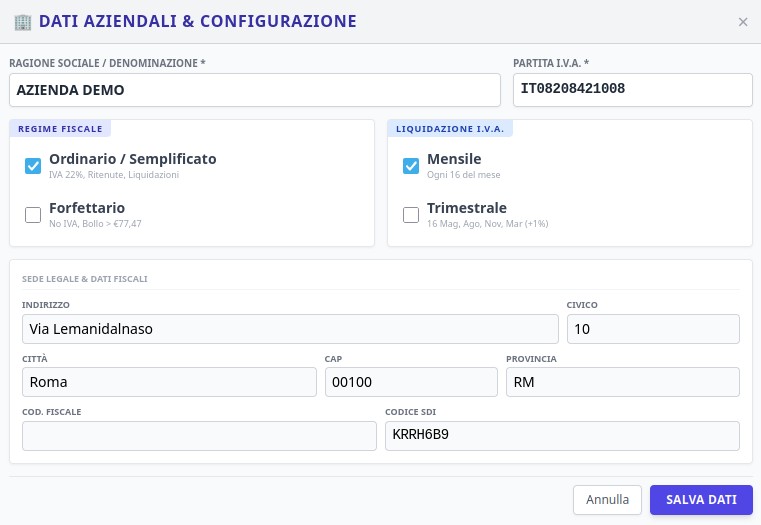Click the Regime Fiscale section badge
The width and height of the screenshot is (761, 525).
pyautogui.click(x=60, y=128)
